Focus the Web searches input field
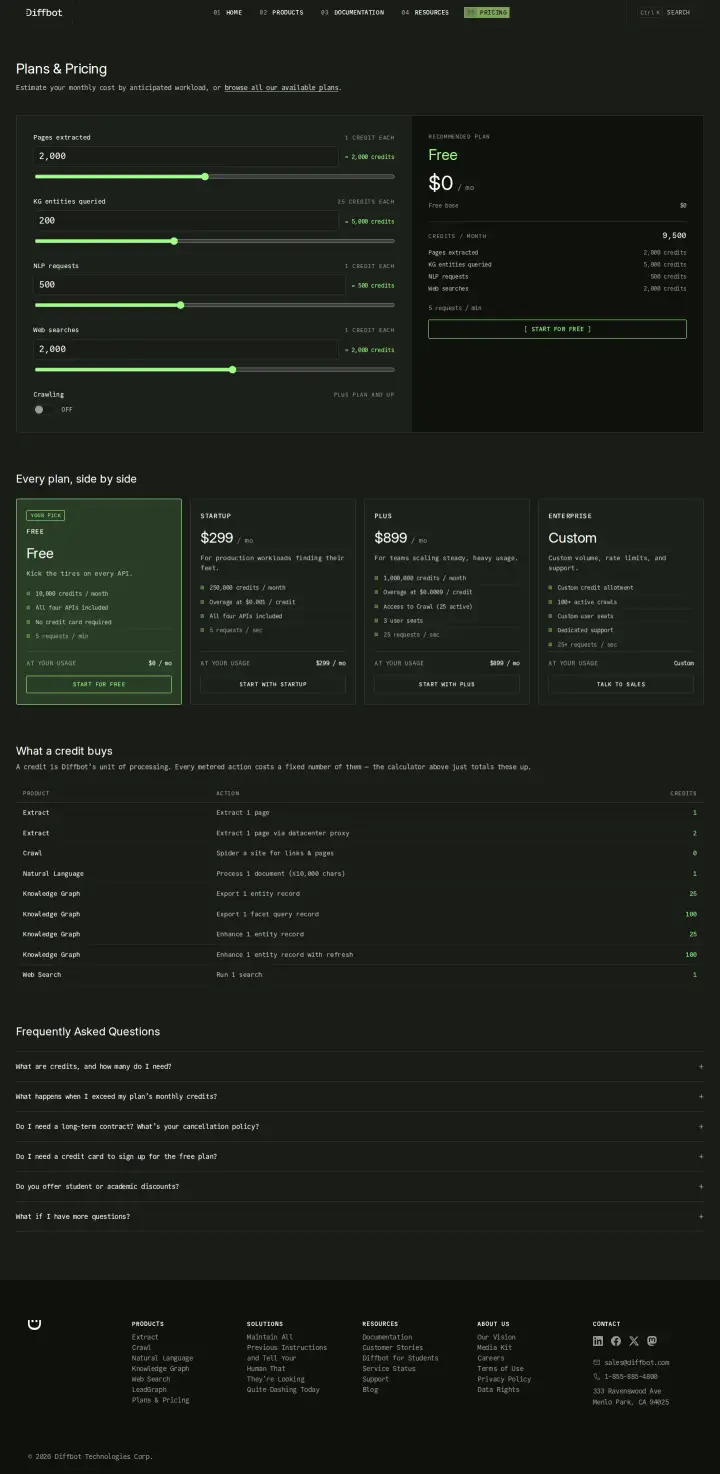720x1474 pixels. [x=186, y=349]
